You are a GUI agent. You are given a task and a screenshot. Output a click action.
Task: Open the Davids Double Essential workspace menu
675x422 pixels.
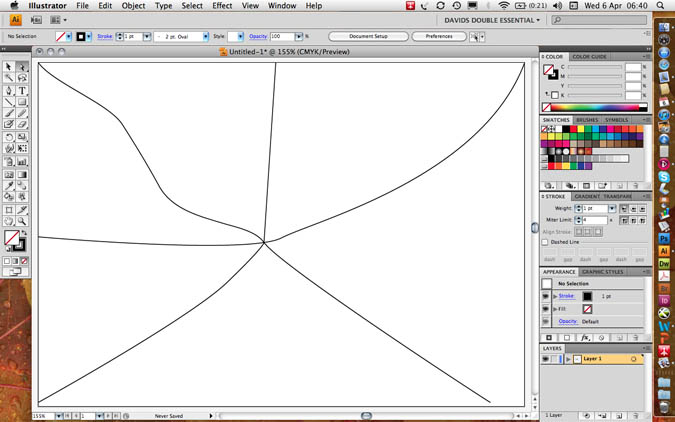click(491, 19)
